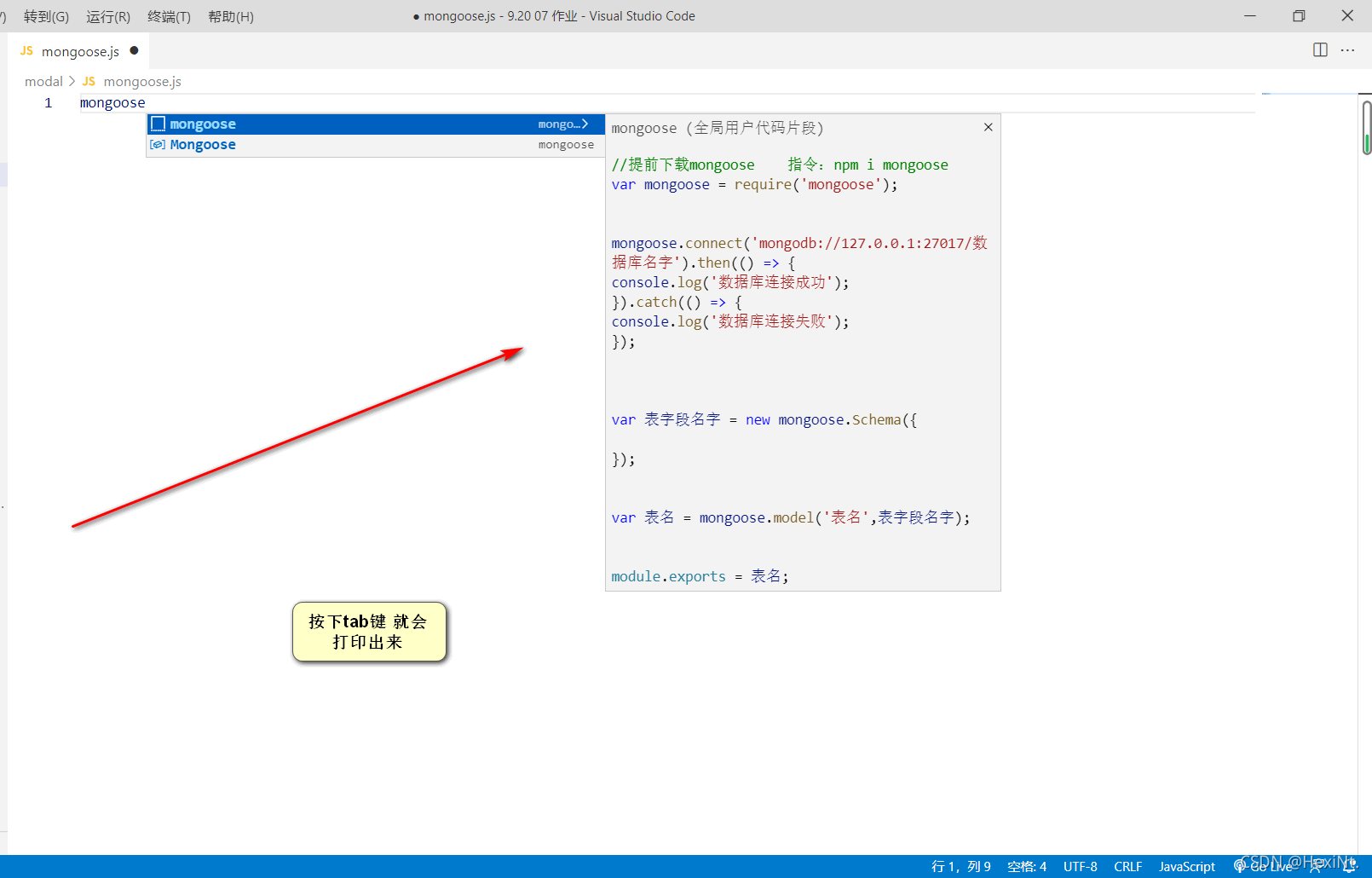
Task: Minimize the VS Code window
Action: coord(1250,16)
